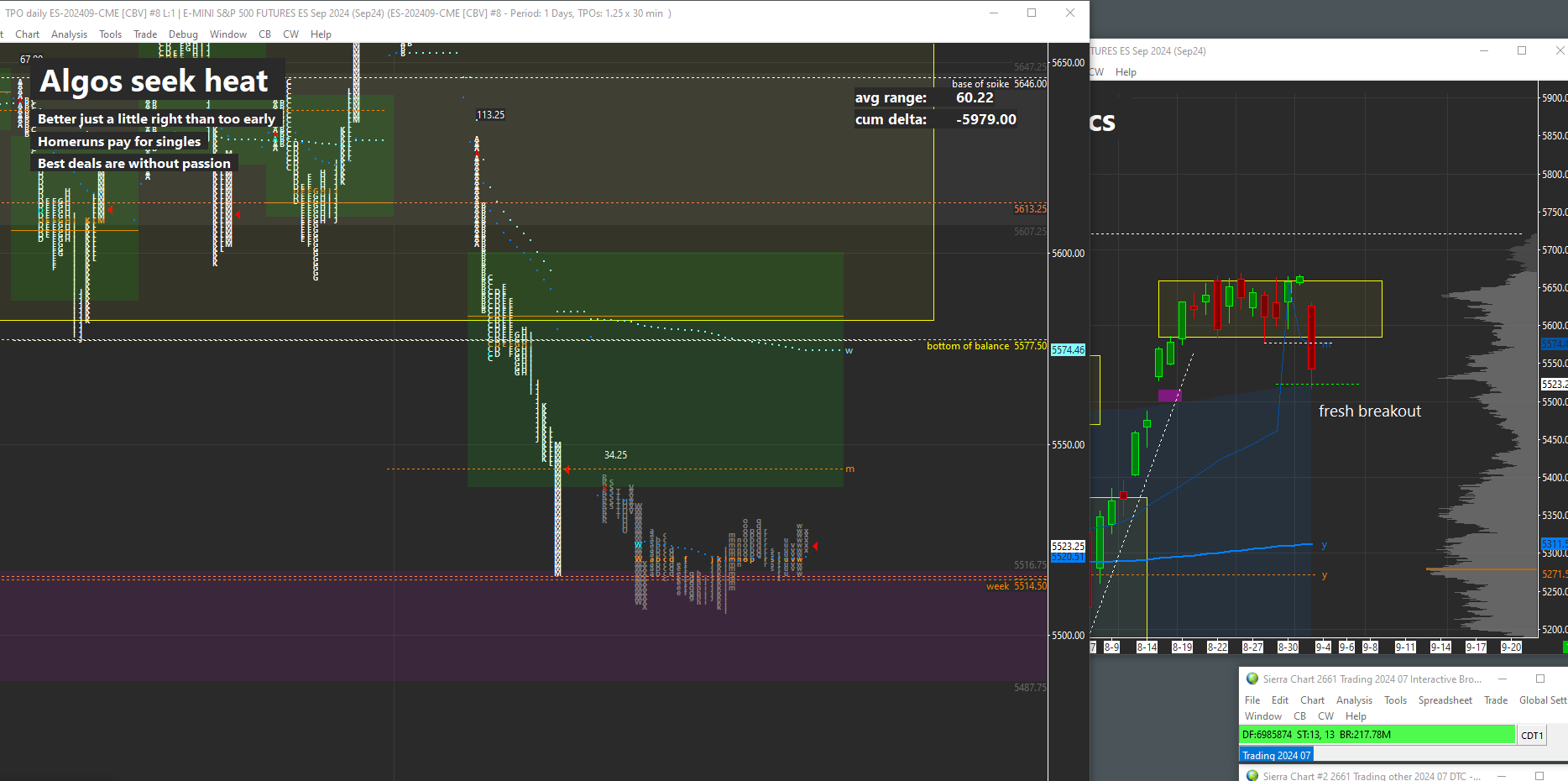This screenshot has height=781, width=1568.
Task: Click the 'week 5514.50' level label
Action: [x=1017, y=586]
